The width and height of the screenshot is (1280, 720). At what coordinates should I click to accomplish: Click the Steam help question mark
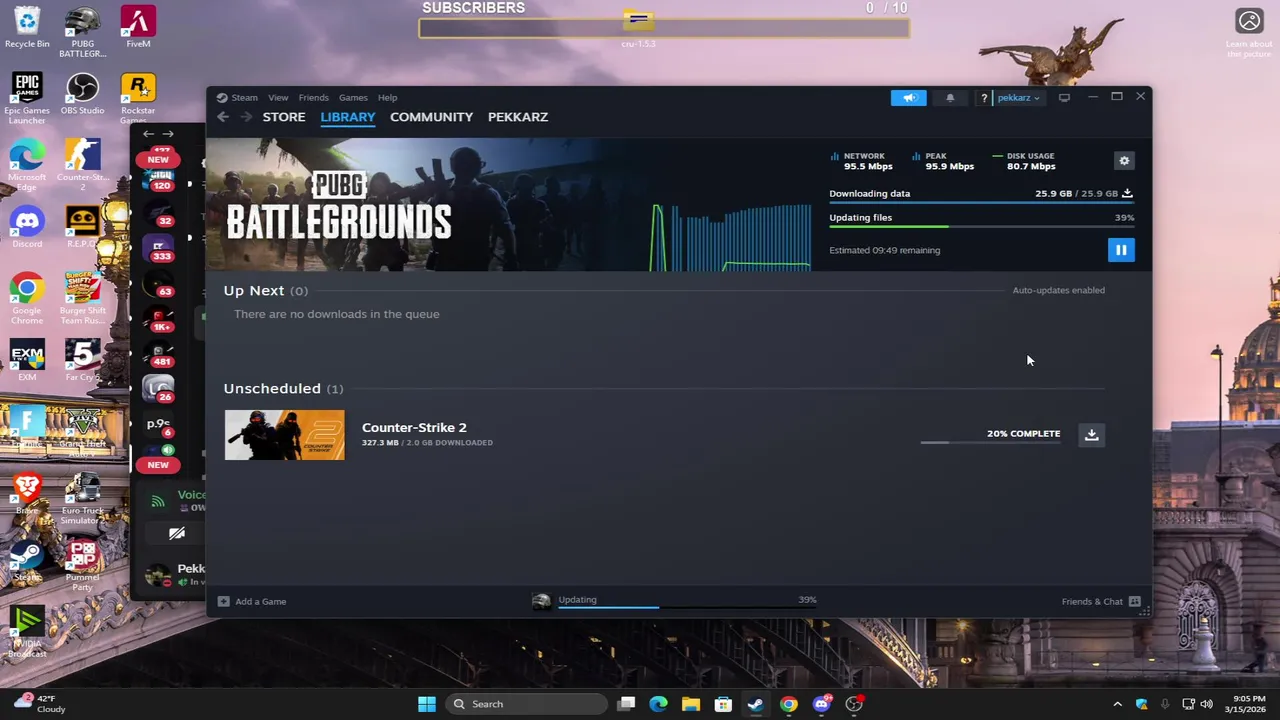pyautogui.click(x=984, y=97)
